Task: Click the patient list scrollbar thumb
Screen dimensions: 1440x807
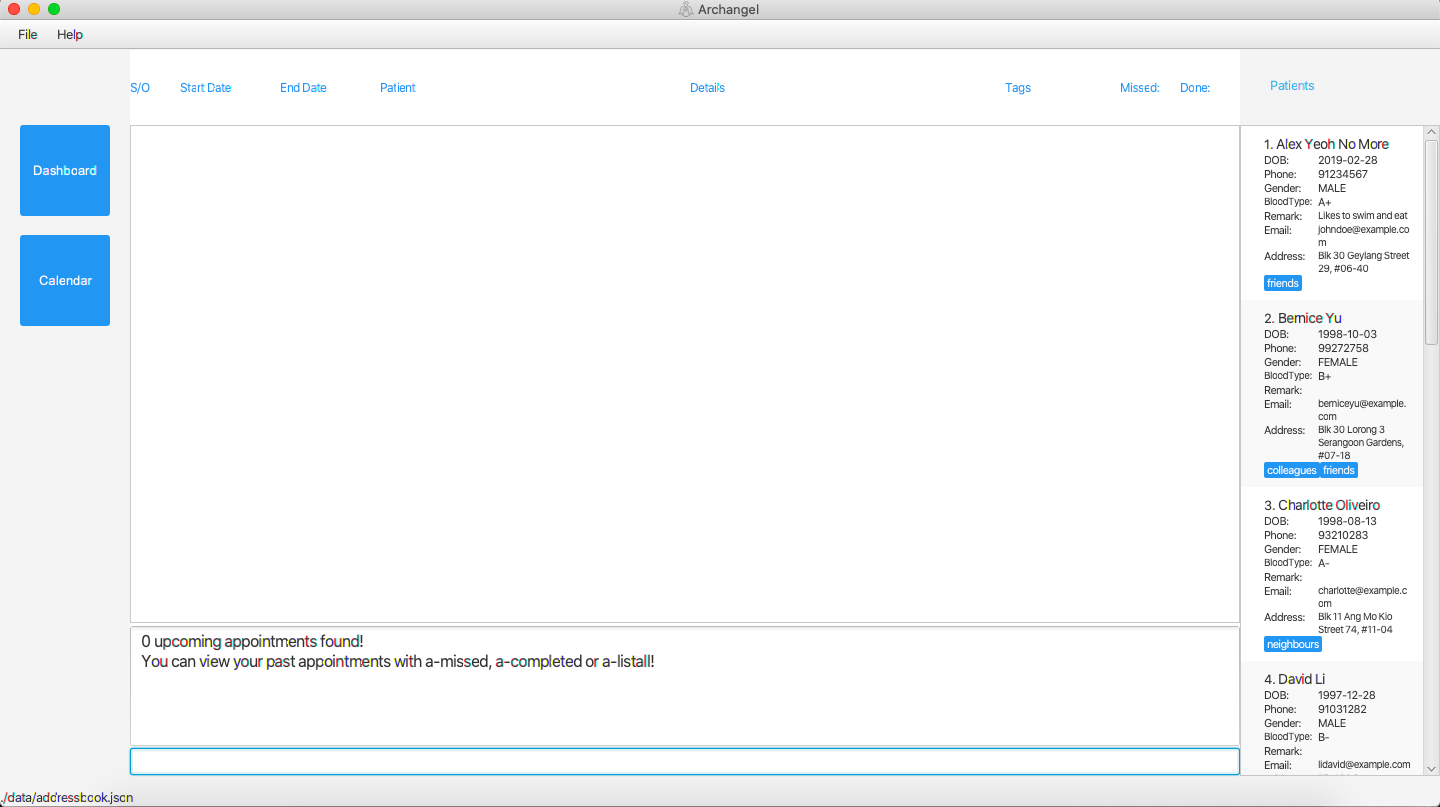Action: click(1431, 242)
